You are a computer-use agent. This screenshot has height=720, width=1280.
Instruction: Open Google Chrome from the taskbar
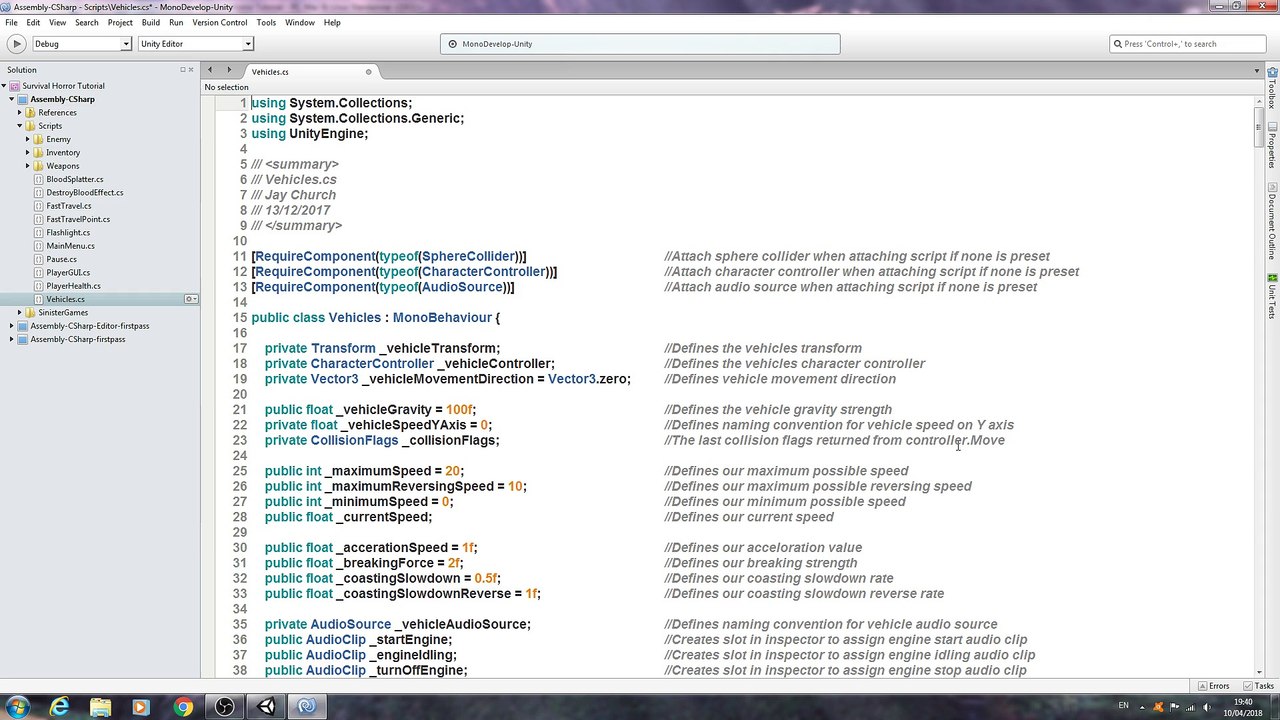click(183, 707)
